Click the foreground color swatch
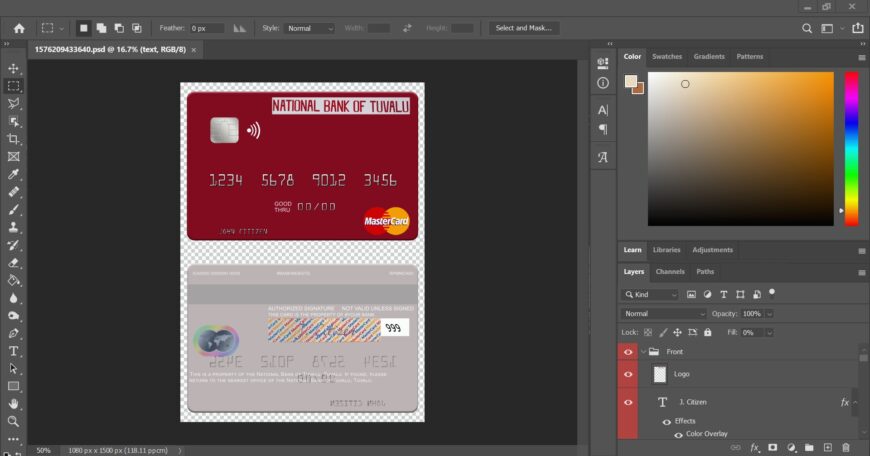This screenshot has width=870, height=456. [x=631, y=82]
